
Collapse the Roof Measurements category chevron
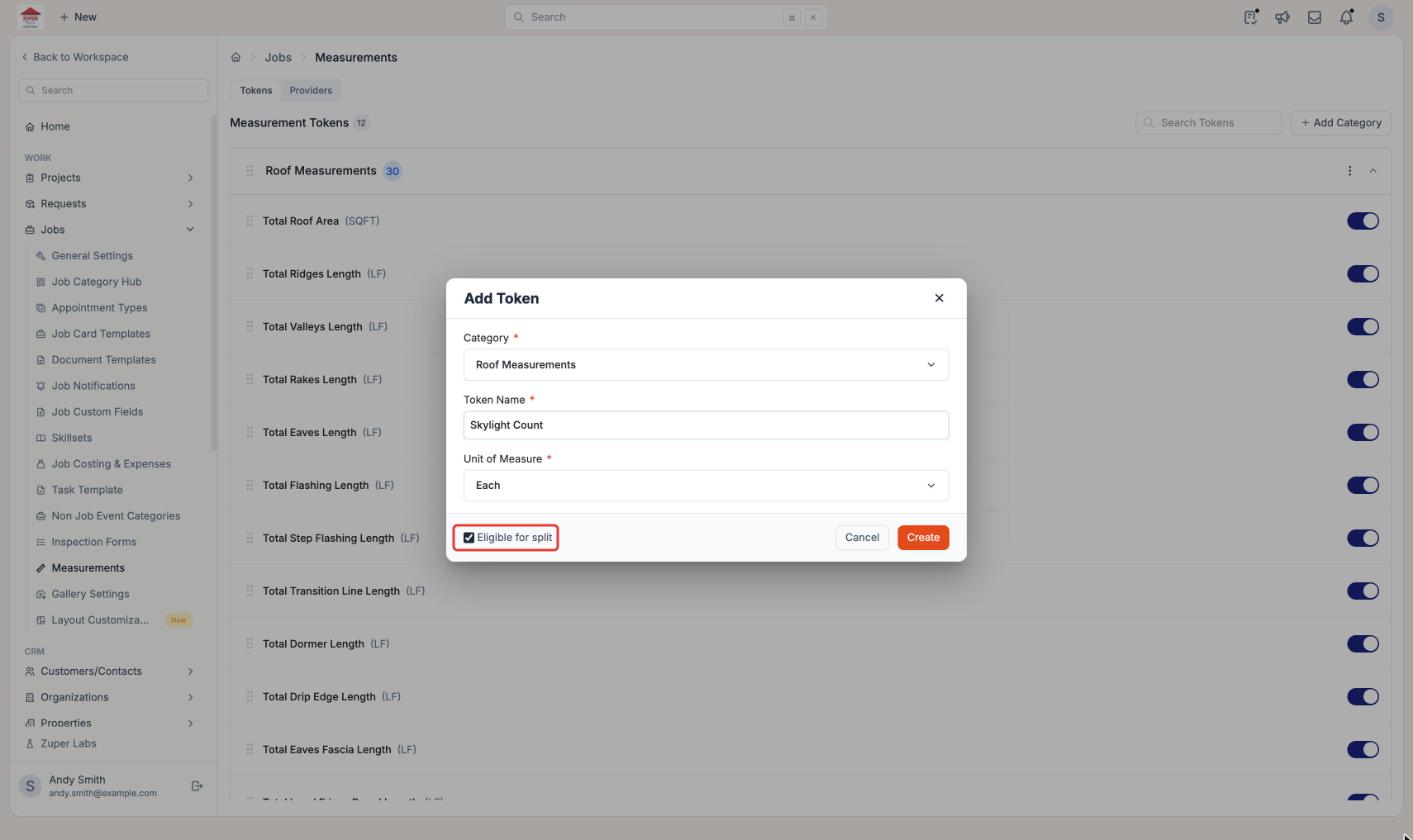click(1373, 171)
